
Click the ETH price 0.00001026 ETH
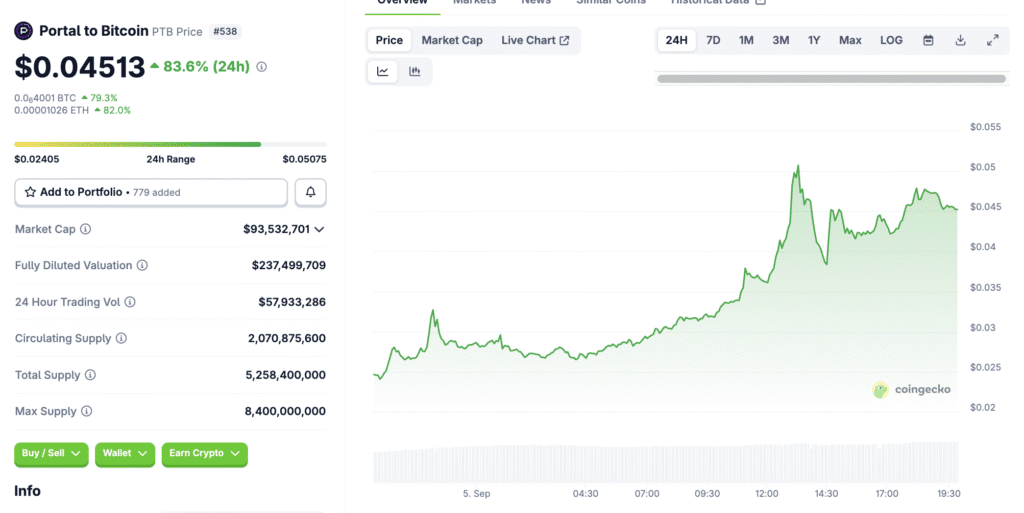pos(52,110)
